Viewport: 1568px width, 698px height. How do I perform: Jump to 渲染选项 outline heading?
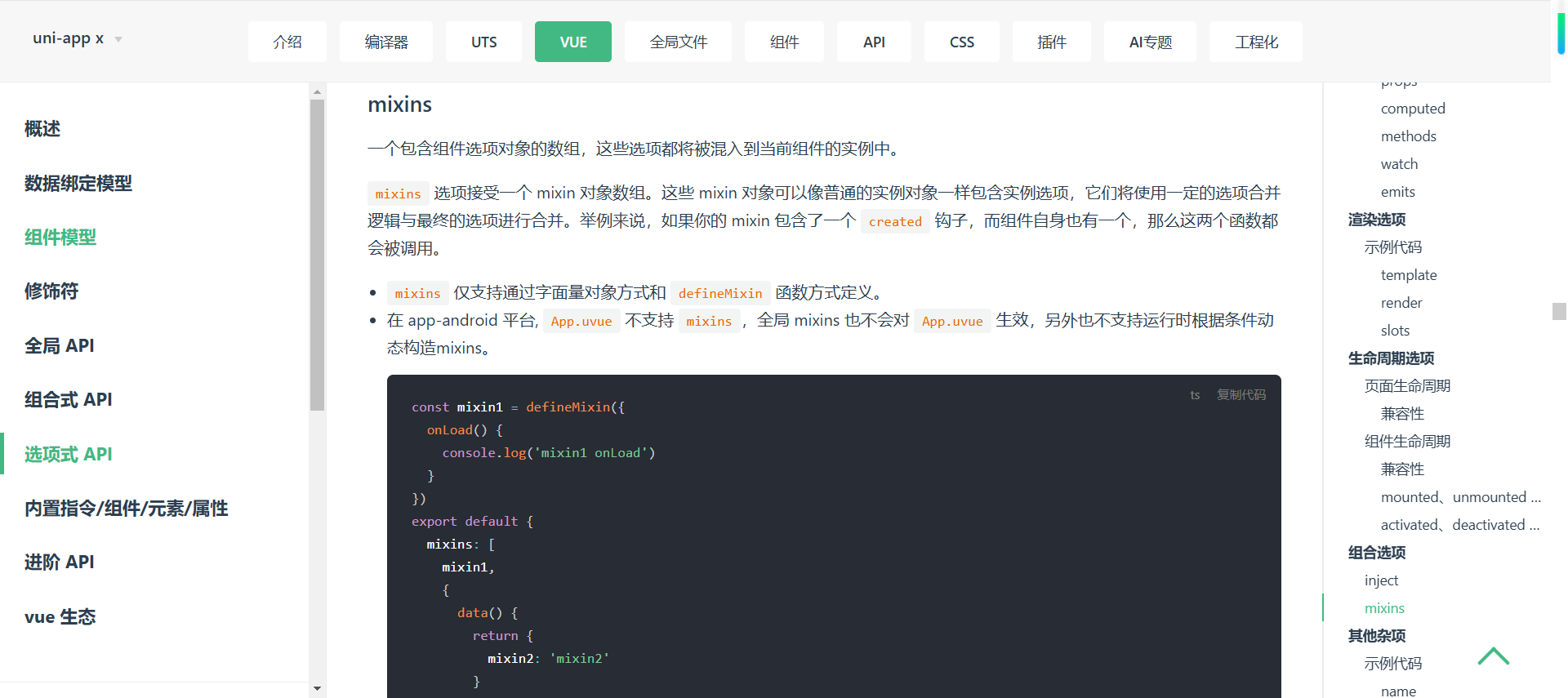tap(1377, 220)
